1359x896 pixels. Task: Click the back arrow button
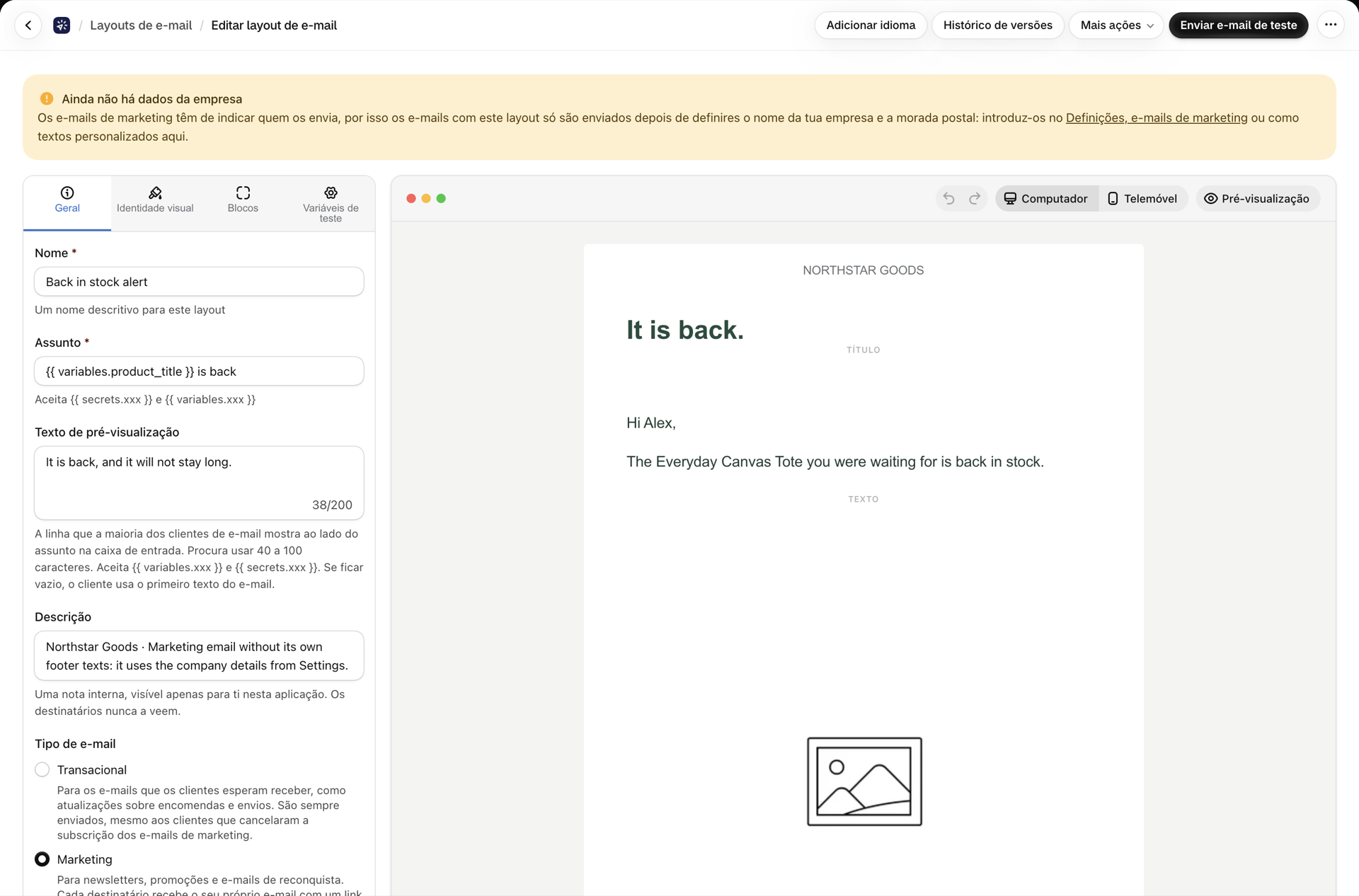[28, 25]
